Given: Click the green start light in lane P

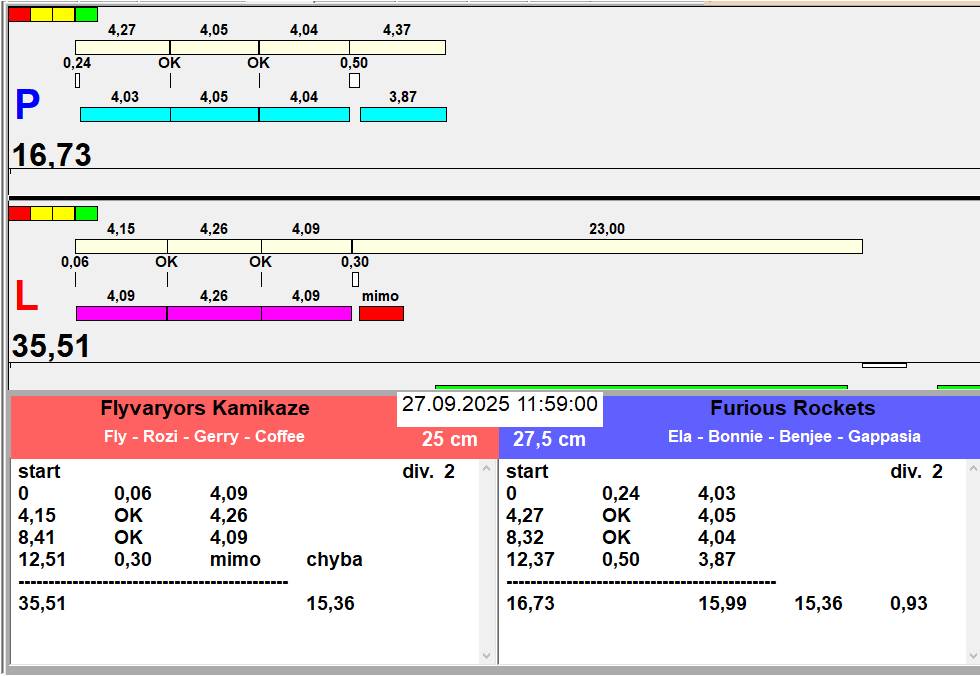Looking at the screenshot, I should pos(86,14).
